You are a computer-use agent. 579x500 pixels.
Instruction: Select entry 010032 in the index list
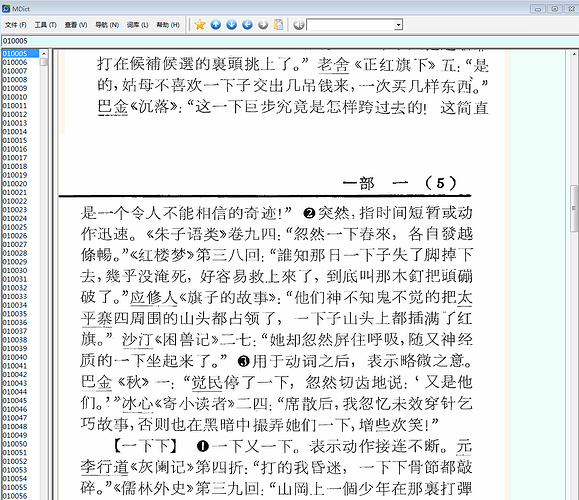(15, 288)
